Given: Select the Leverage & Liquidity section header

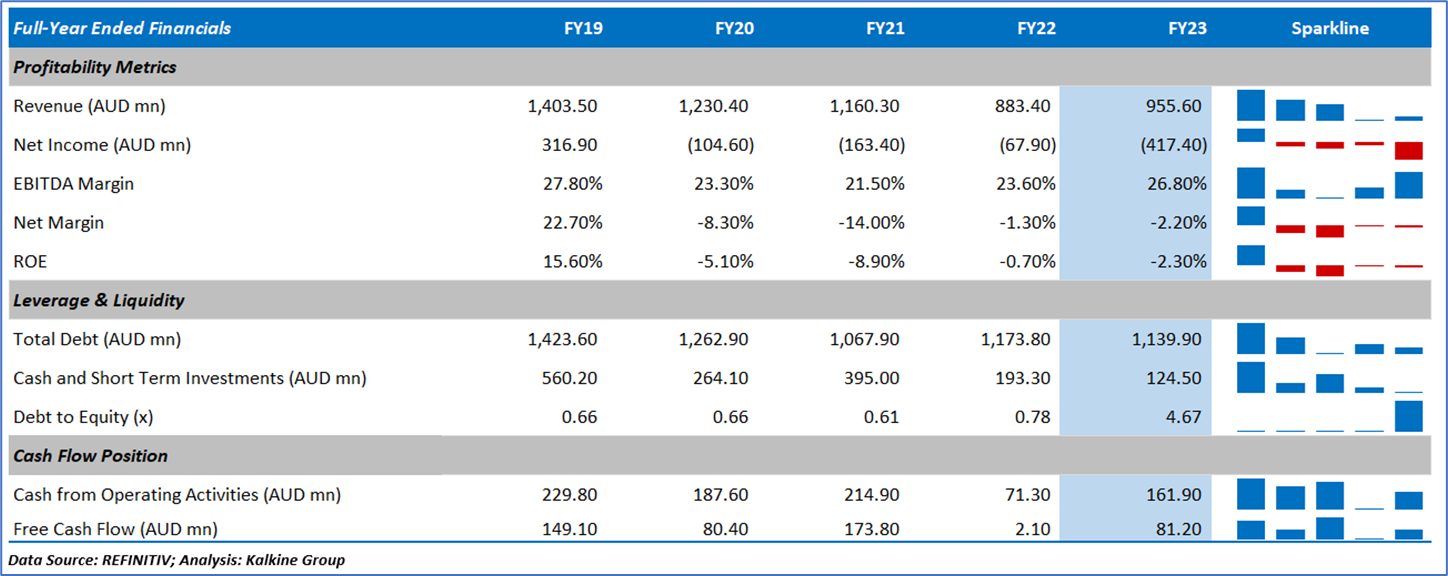Looking at the screenshot, I should click(x=99, y=300).
